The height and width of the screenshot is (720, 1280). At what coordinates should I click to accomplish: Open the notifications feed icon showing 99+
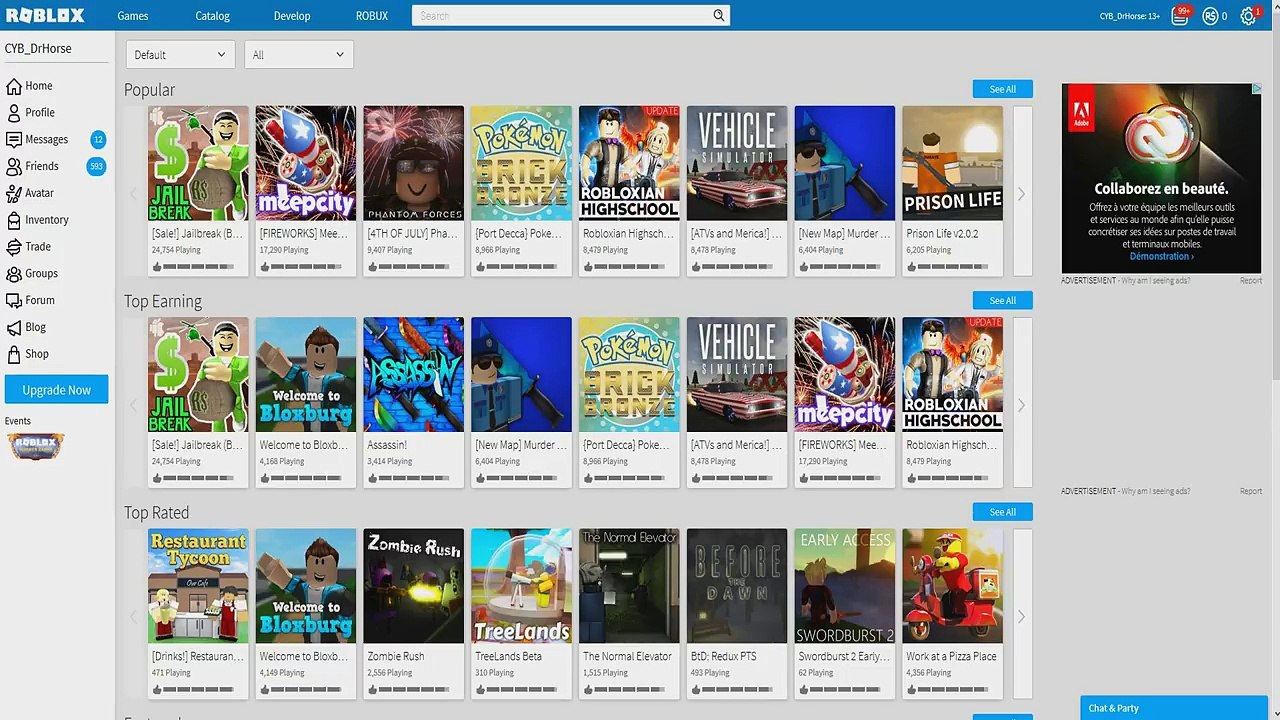coord(1180,16)
